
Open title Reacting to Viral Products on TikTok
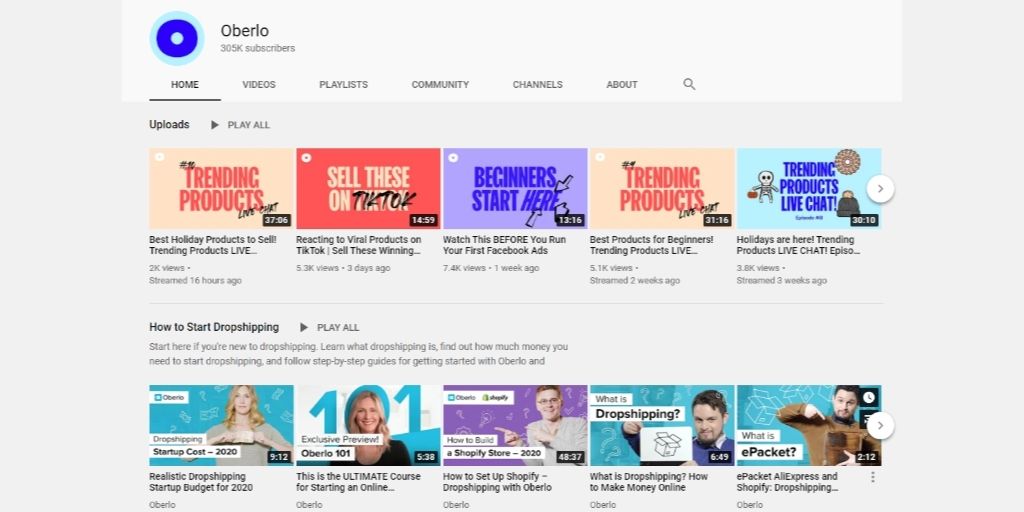359,245
